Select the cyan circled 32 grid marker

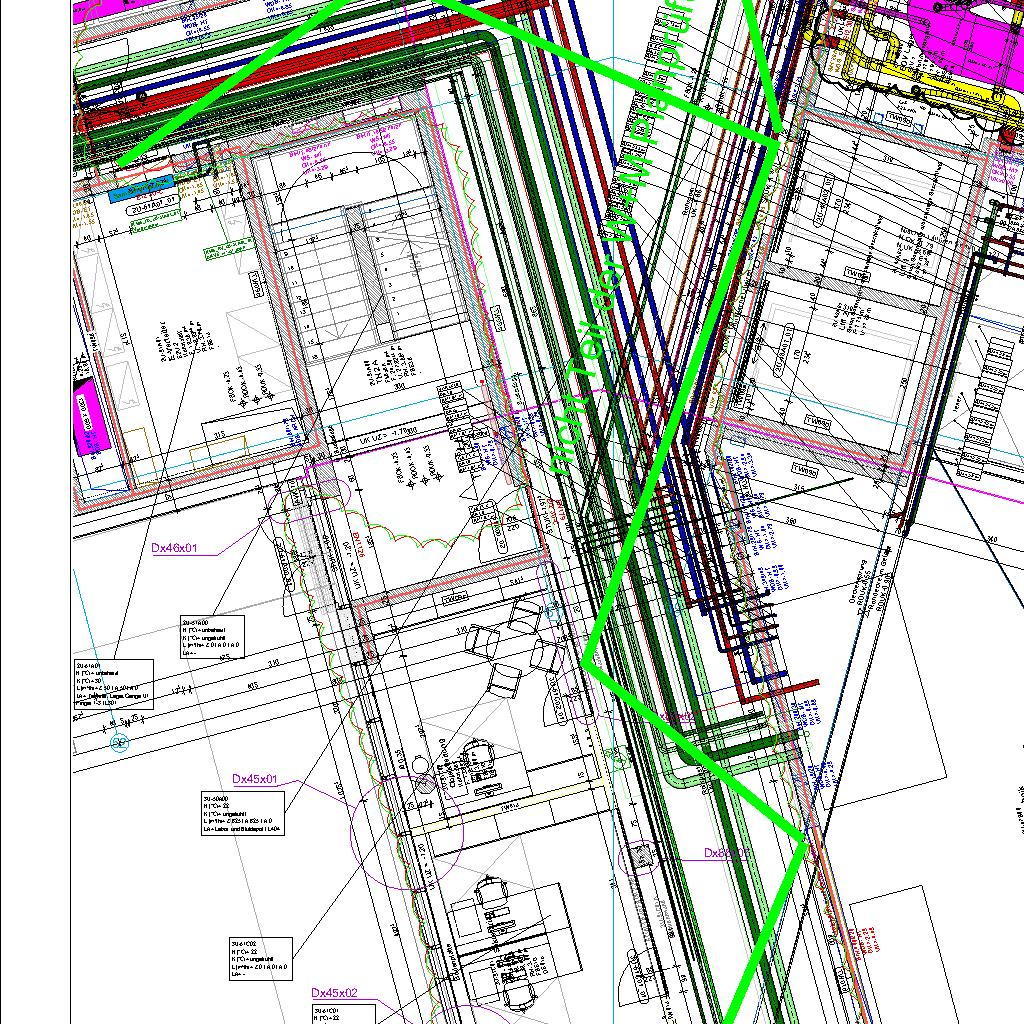[120, 742]
